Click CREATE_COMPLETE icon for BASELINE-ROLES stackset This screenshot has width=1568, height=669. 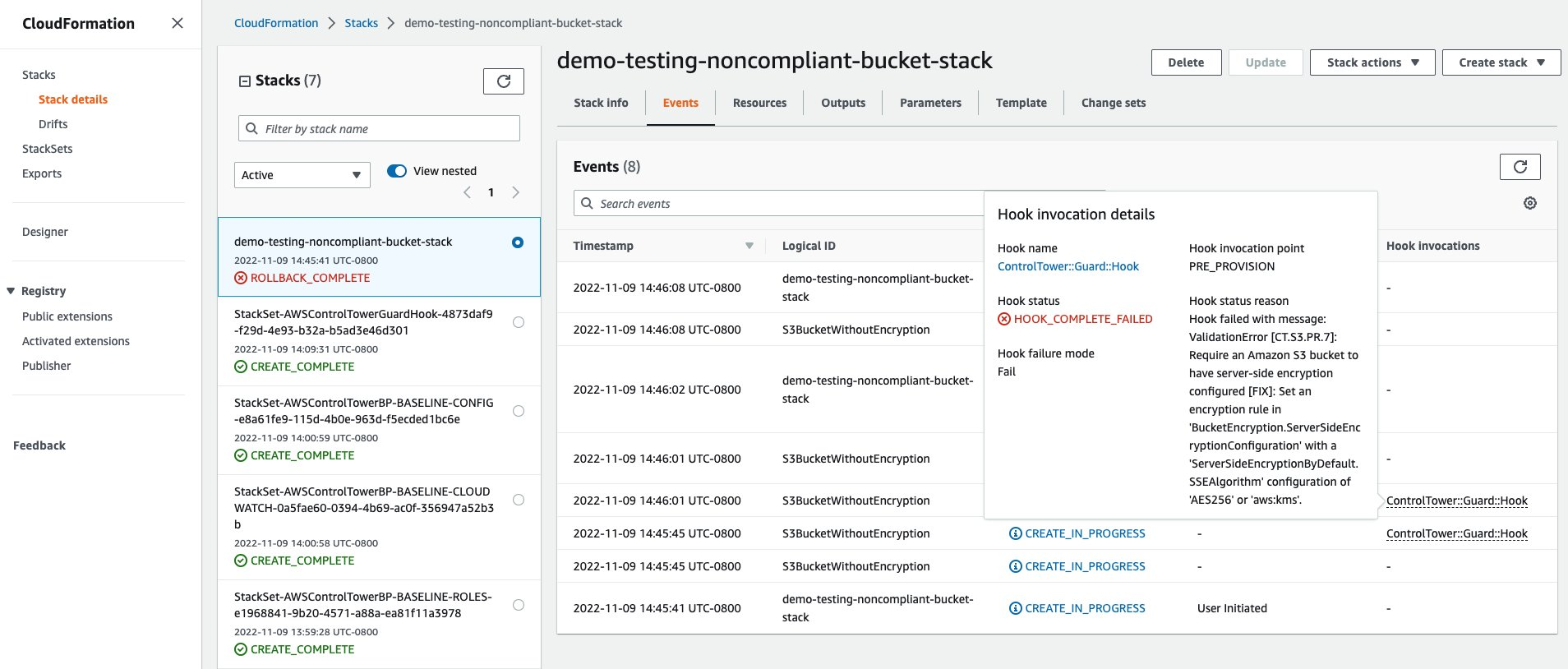[x=241, y=649]
